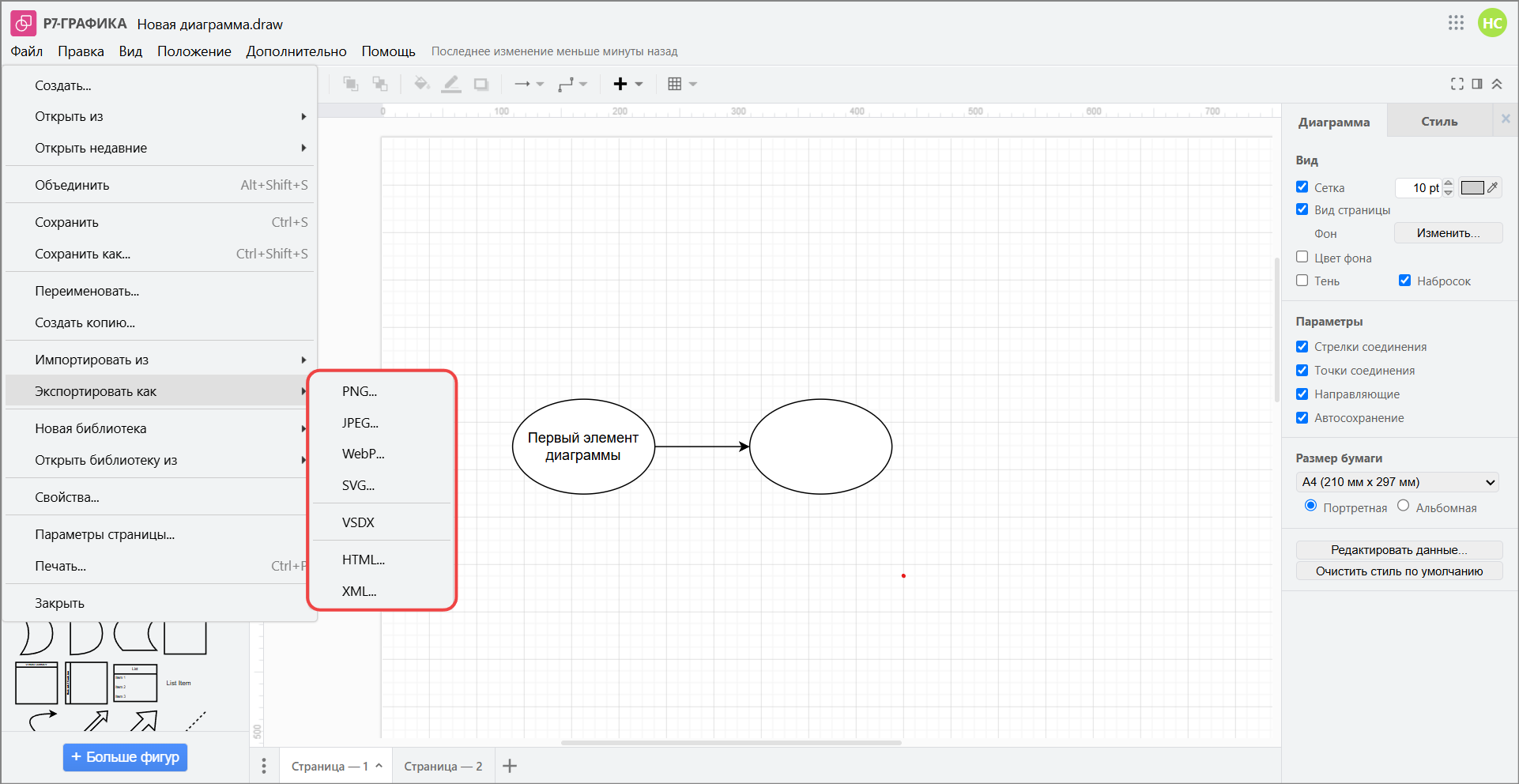
Task: Enter fullscreen via the corner-brackets icon
Action: coord(1457,84)
